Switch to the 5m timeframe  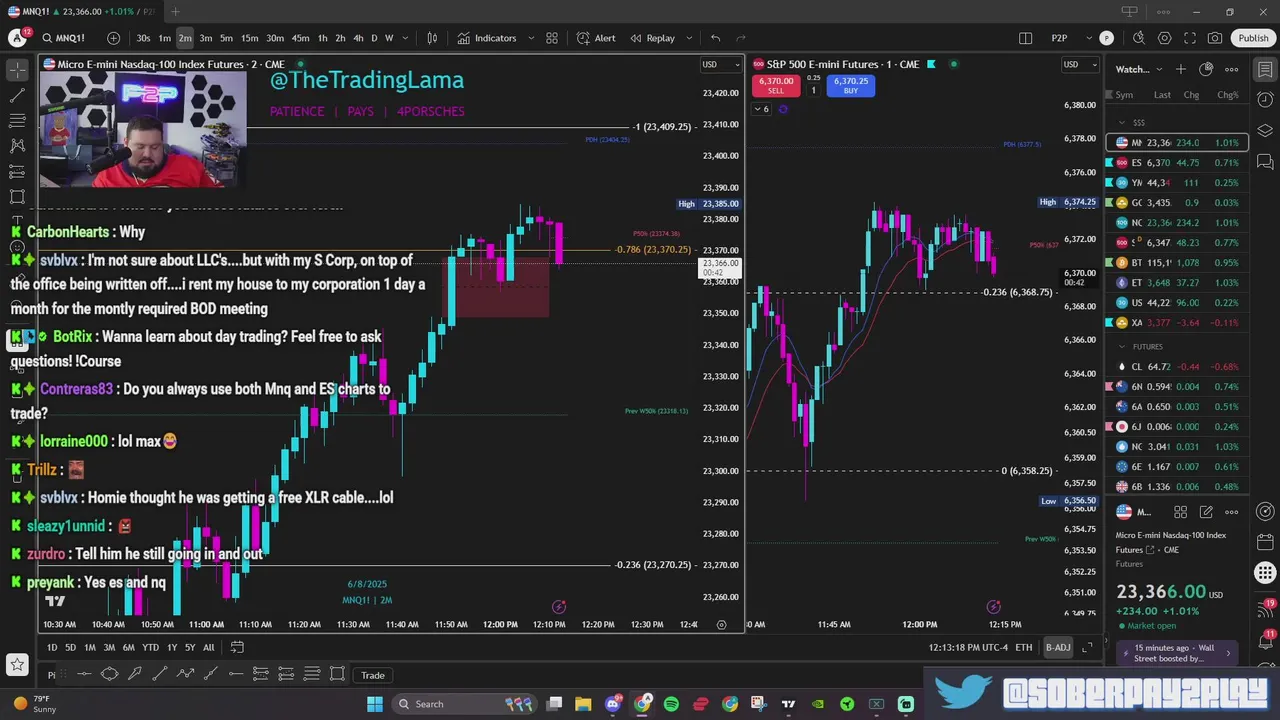click(226, 38)
